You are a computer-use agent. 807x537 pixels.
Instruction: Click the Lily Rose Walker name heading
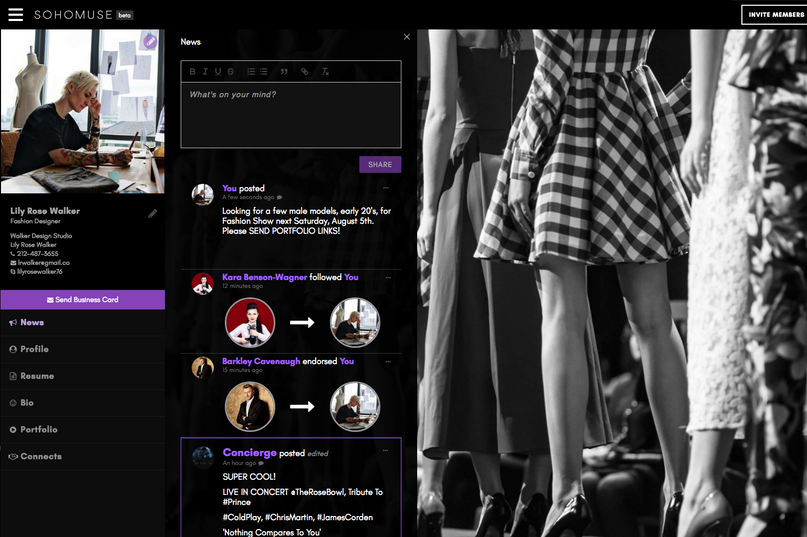pyautogui.click(x=45, y=211)
